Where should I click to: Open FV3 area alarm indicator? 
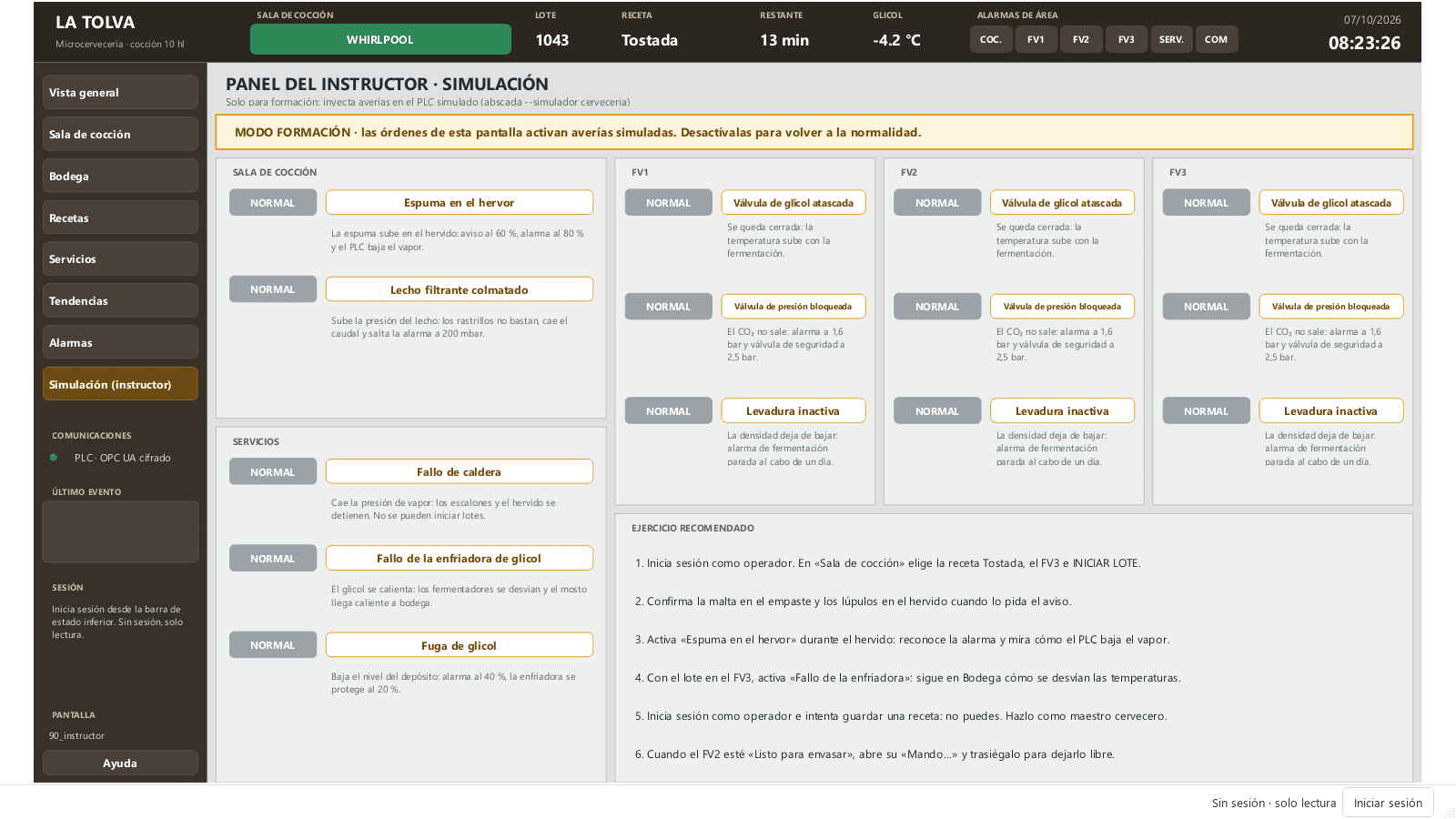(1127, 39)
